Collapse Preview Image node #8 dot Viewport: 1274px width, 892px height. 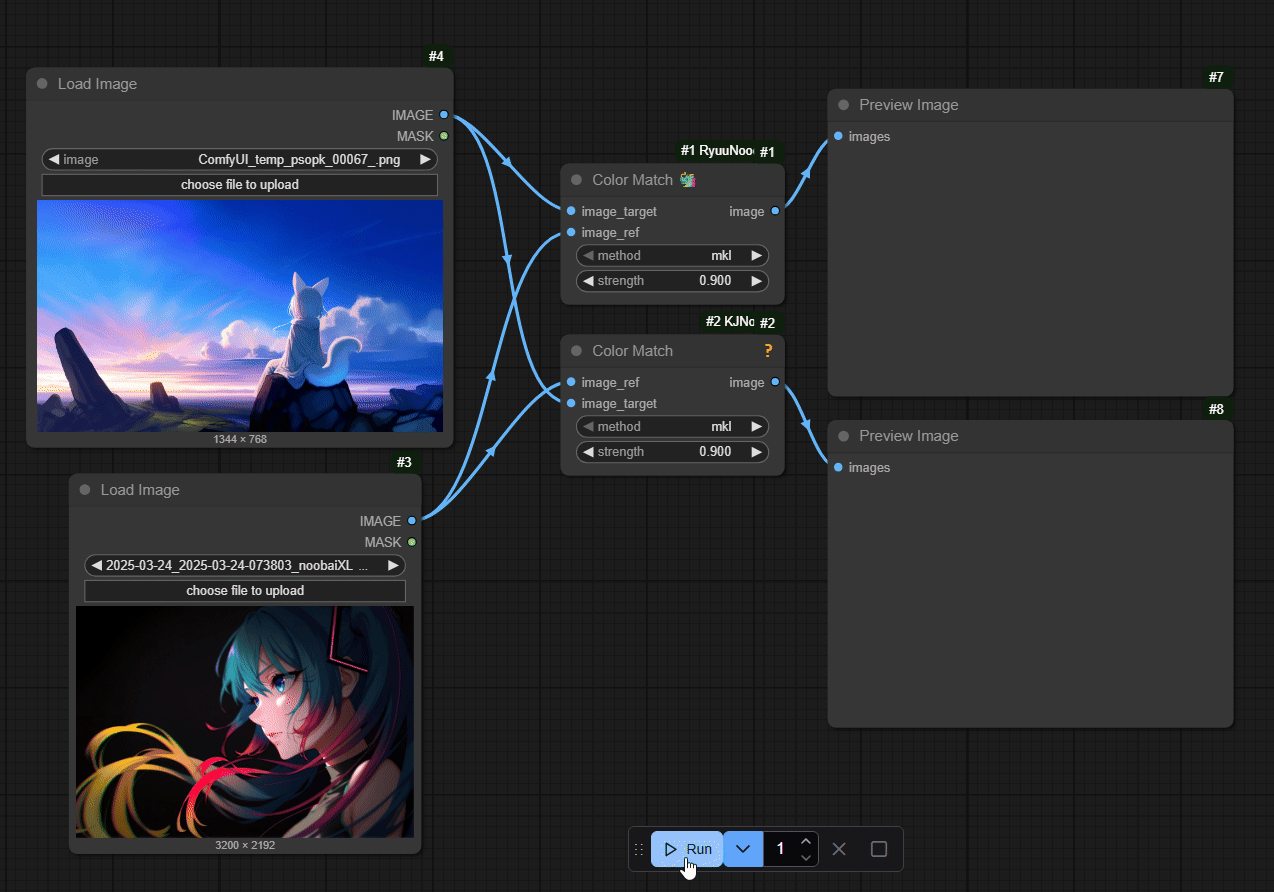tap(843, 436)
